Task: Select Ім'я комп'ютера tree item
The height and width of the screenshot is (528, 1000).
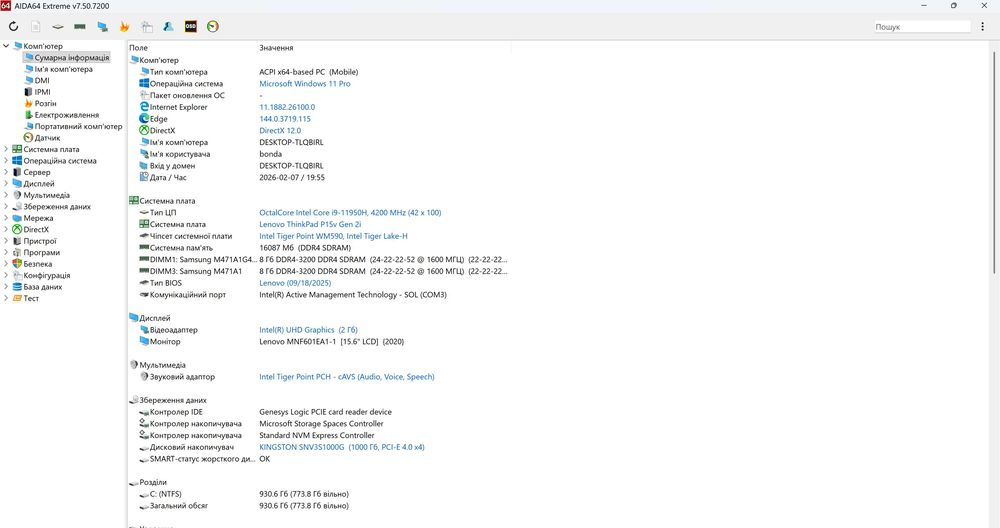Action: (x=63, y=69)
